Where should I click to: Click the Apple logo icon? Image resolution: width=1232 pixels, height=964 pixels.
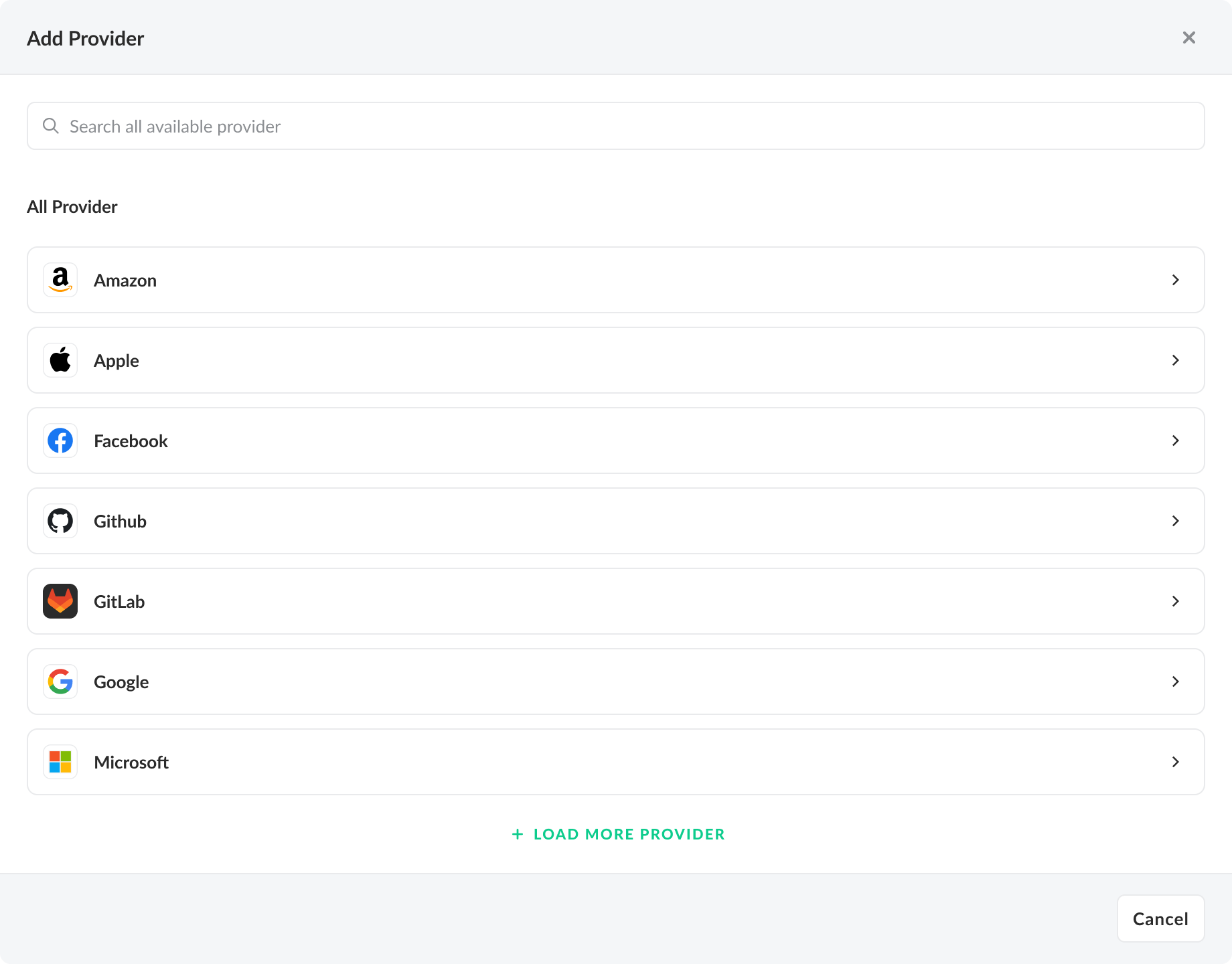[x=60, y=360]
